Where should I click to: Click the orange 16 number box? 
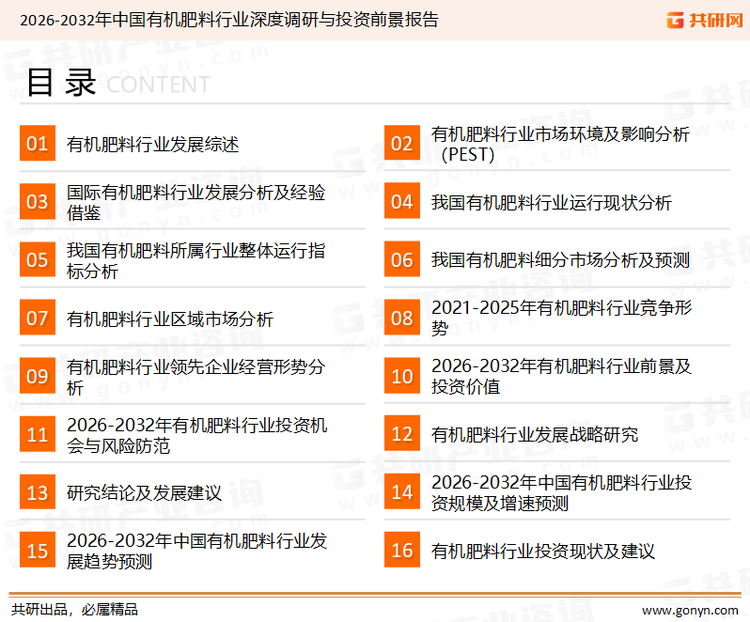pos(402,550)
